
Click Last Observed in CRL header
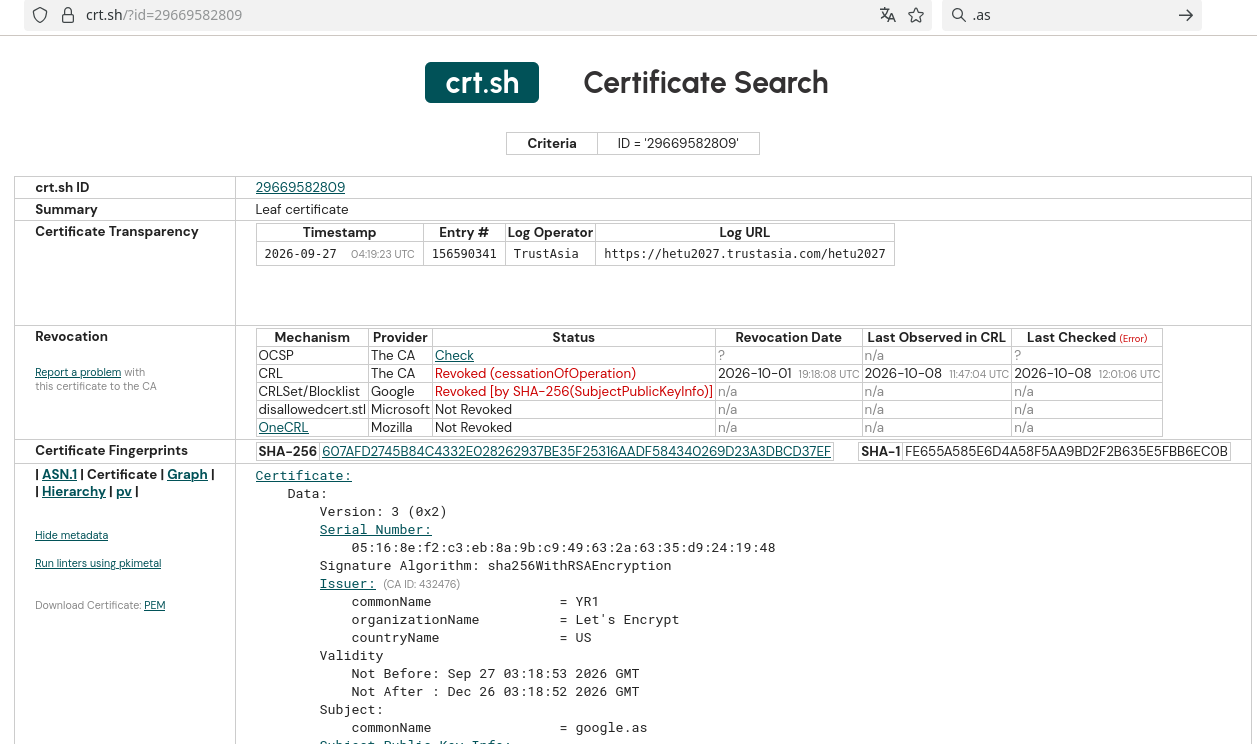(x=936, y=337)
